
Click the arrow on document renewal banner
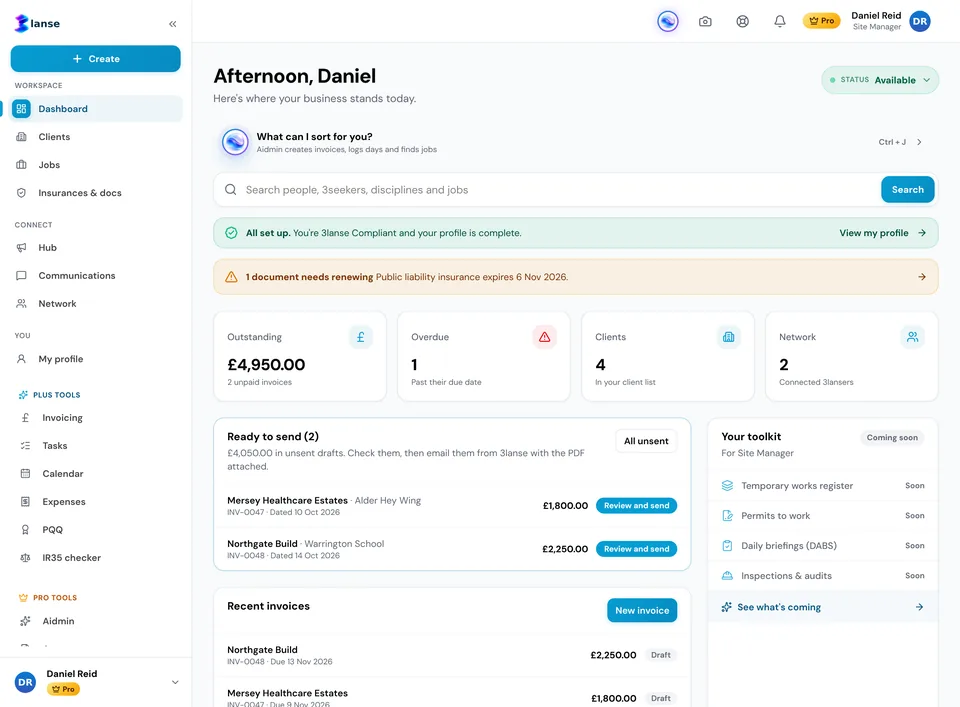coord(922,277)
